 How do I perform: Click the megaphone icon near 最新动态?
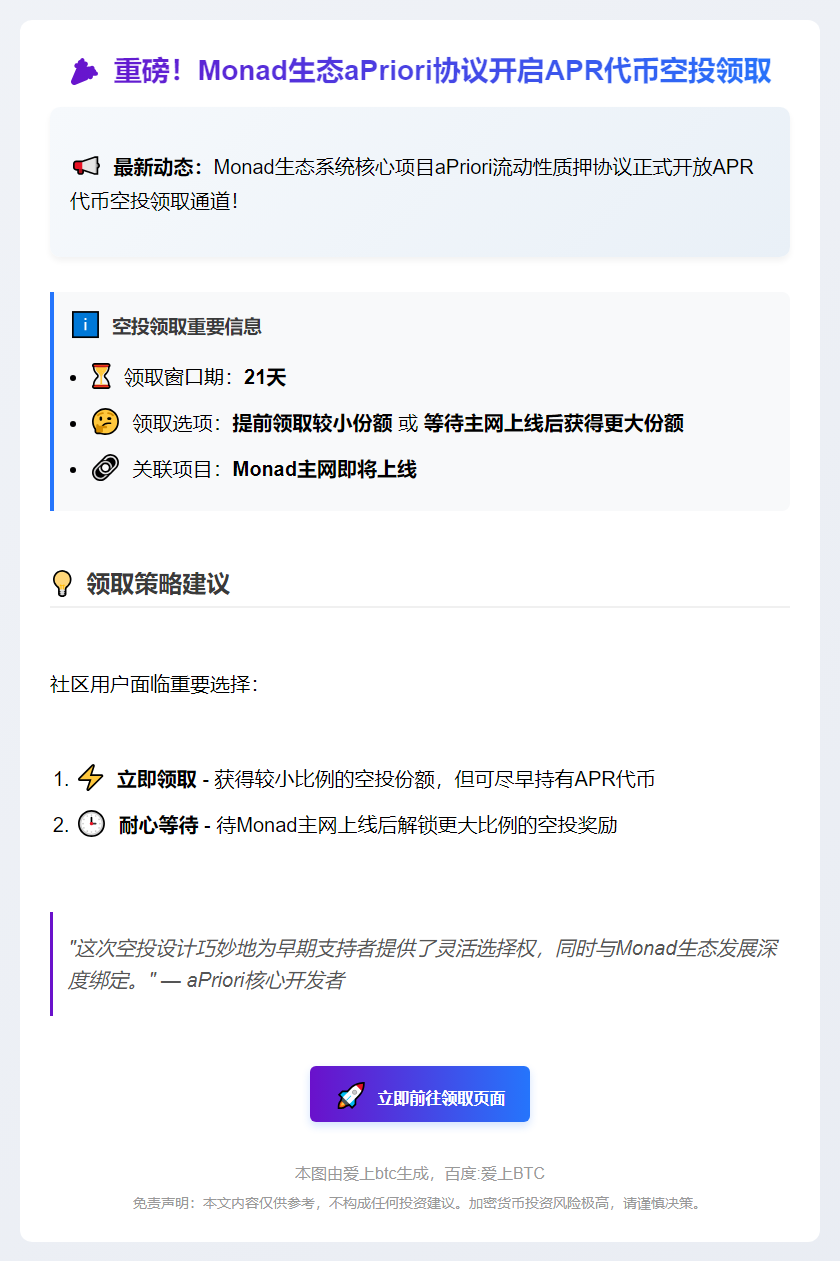pos(86,166)
